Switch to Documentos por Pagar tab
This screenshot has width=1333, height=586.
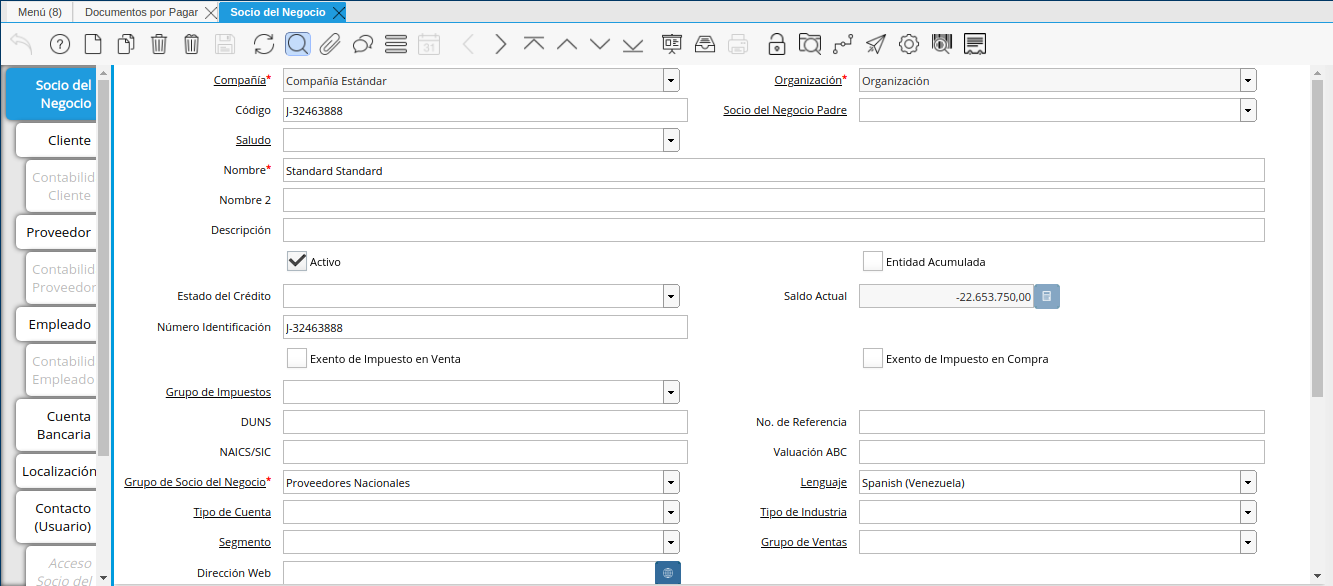(141, 12)
